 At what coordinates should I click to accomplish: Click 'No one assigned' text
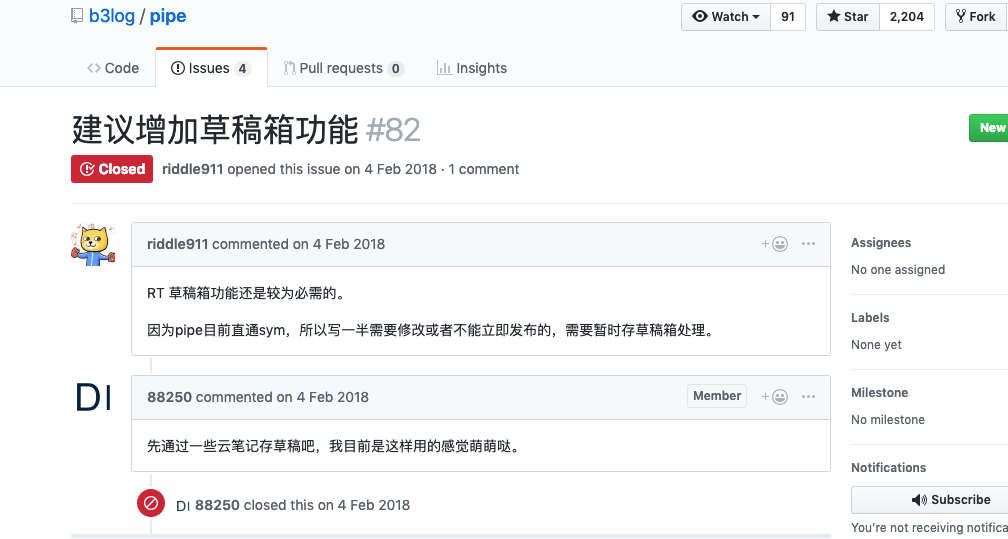[x=898, y=270]
